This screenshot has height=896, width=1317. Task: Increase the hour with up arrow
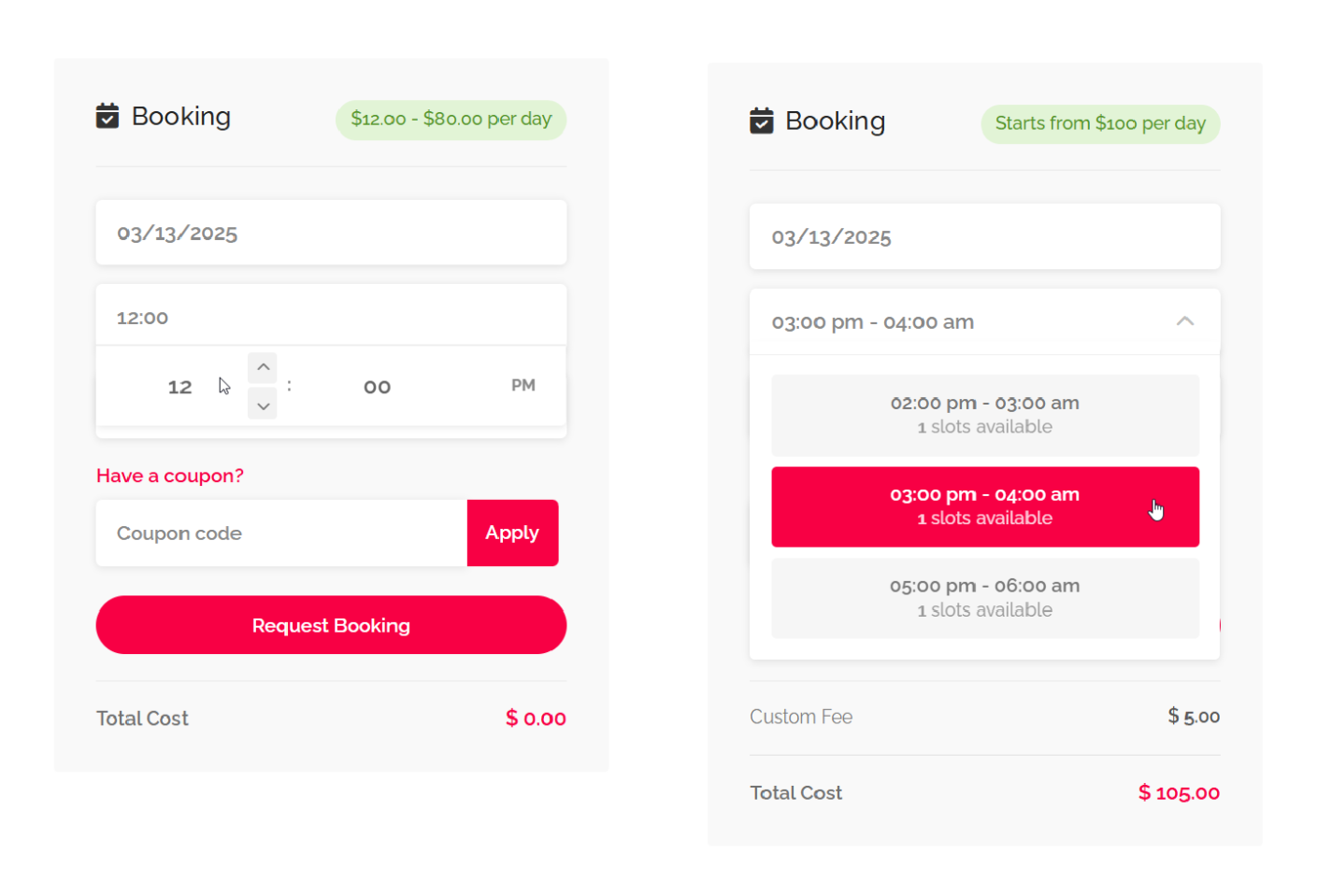pos(263,367)
